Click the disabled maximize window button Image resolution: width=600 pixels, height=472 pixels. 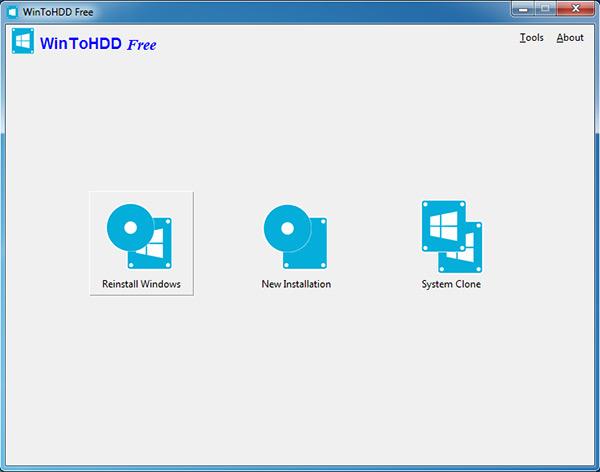545,9
